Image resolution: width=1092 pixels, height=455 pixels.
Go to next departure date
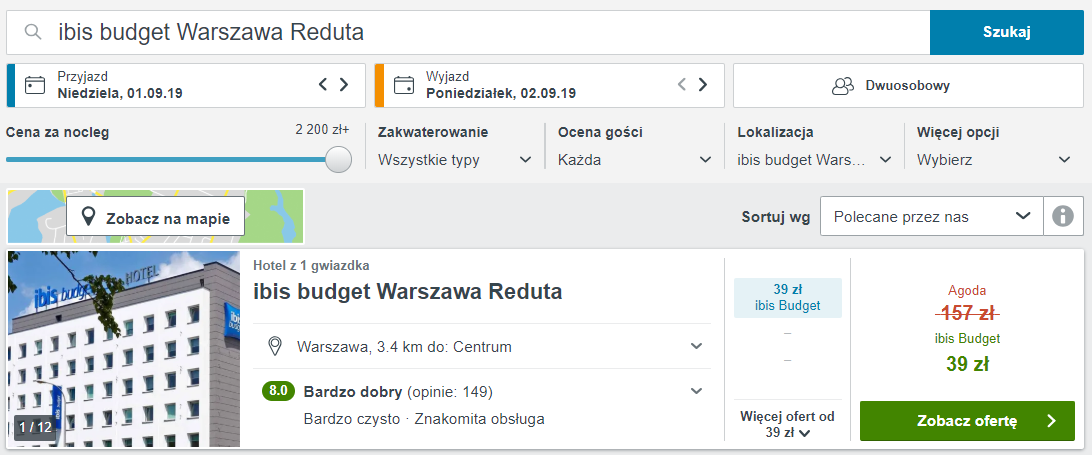pyautogui.click(x=703, y=84)
